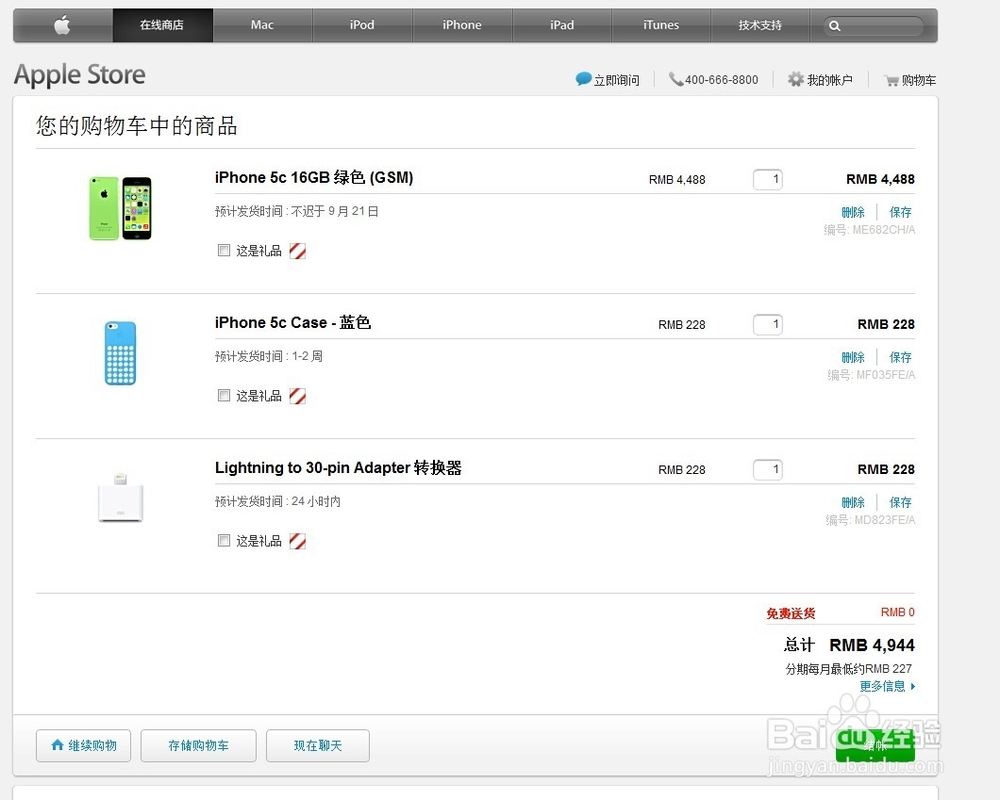
Task: Click the green iPhone 5c product thumbnail
Action: (120, 208)
